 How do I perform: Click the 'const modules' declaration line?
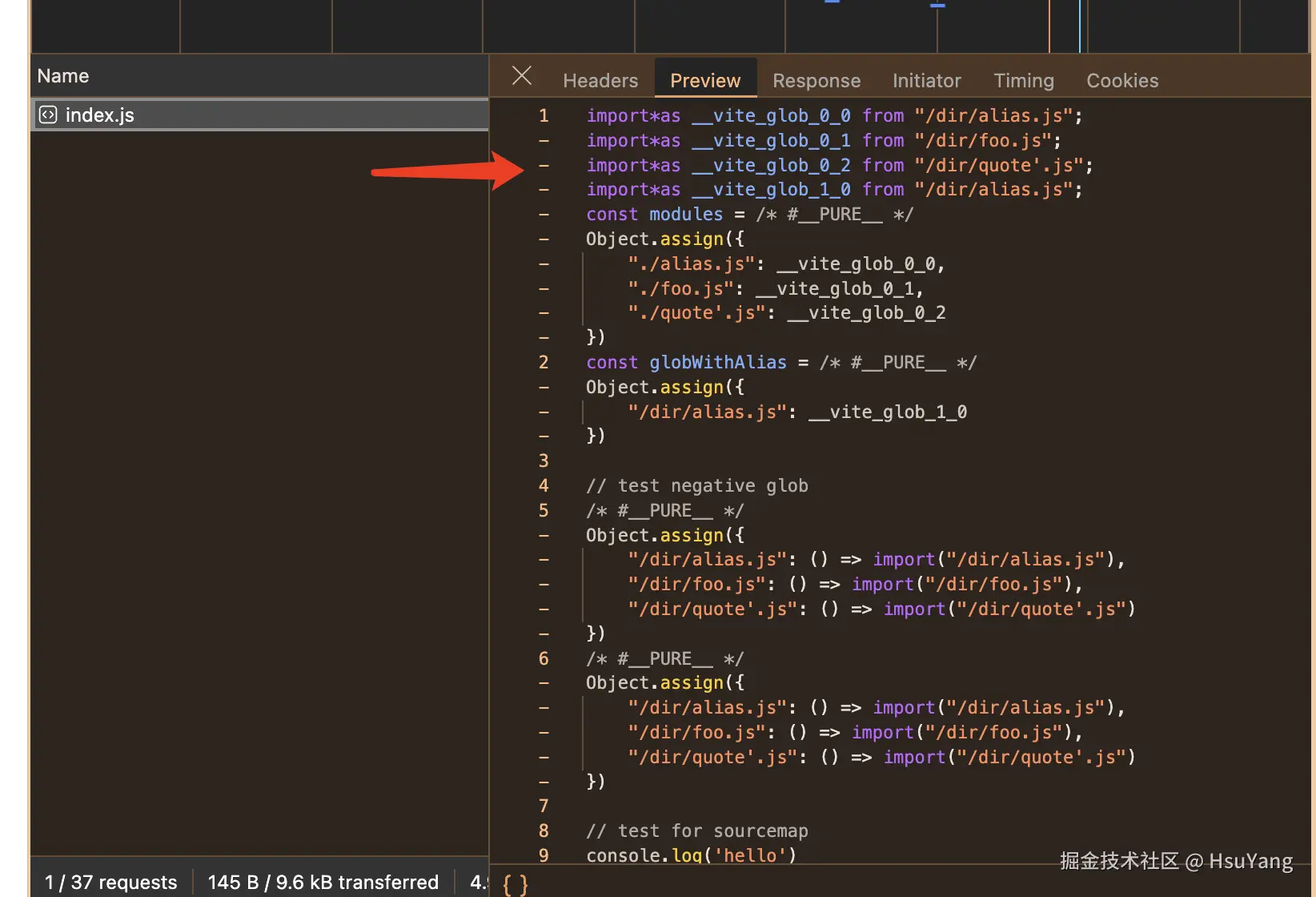[x=749, y=215]
